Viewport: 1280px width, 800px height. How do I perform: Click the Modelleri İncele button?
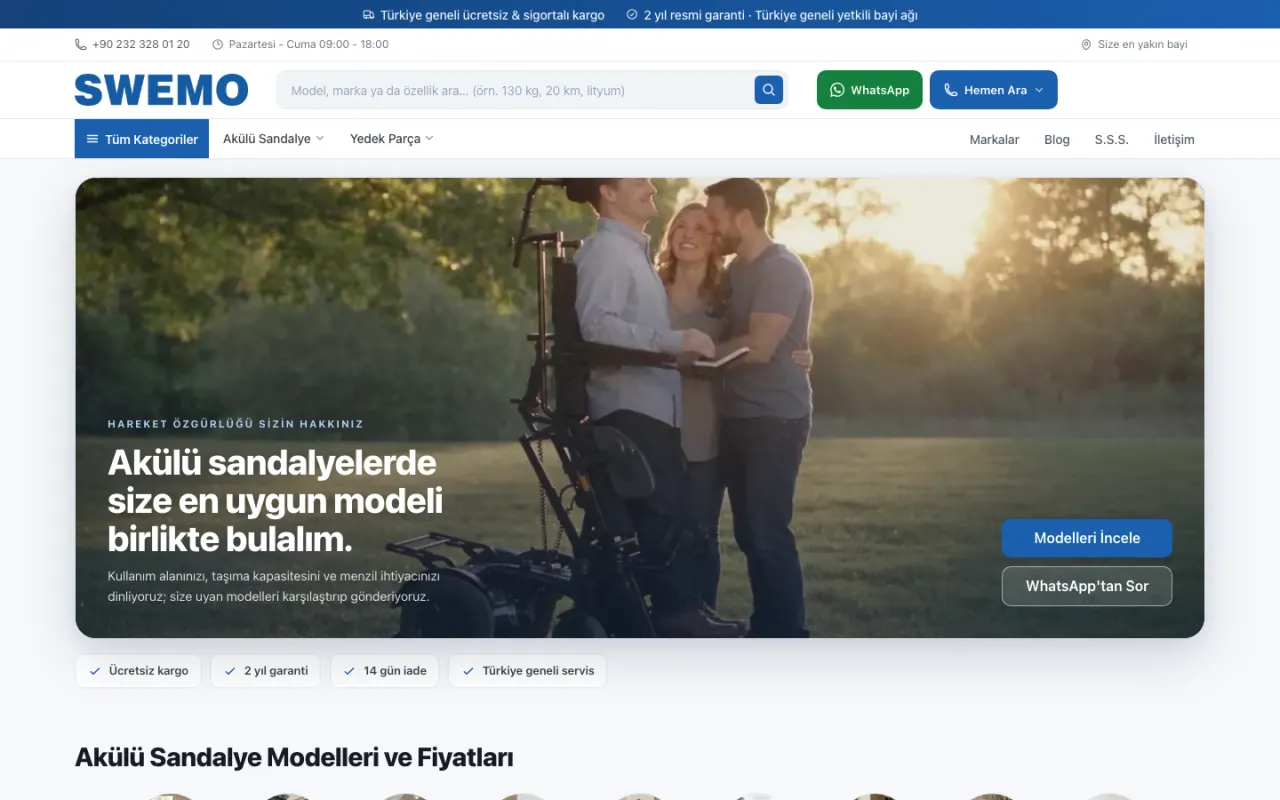1087,538
